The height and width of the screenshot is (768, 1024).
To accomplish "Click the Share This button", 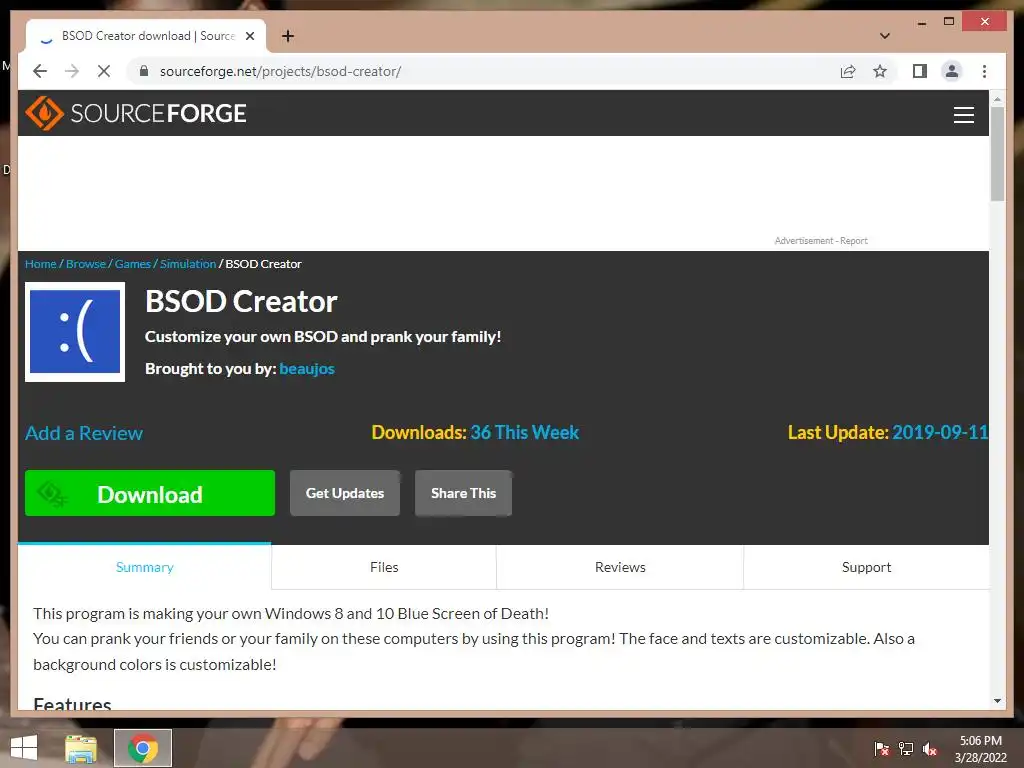I will 463,493.
